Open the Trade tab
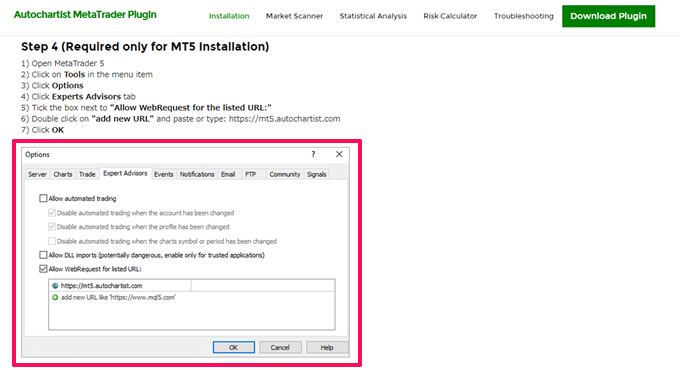 pyautogui.click(x=87, y=174)
